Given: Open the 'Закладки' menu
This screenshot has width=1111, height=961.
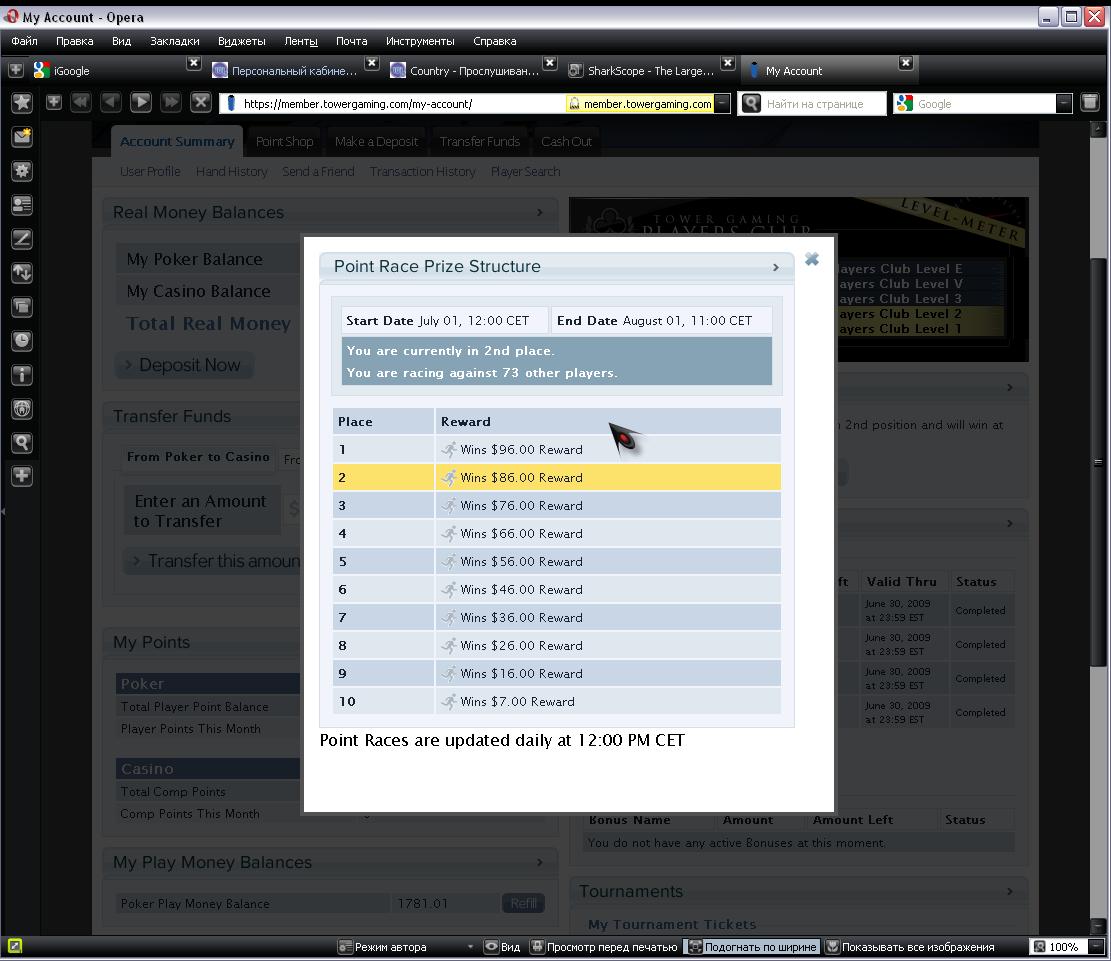Looking at the screenshot, I should [175, 41].
